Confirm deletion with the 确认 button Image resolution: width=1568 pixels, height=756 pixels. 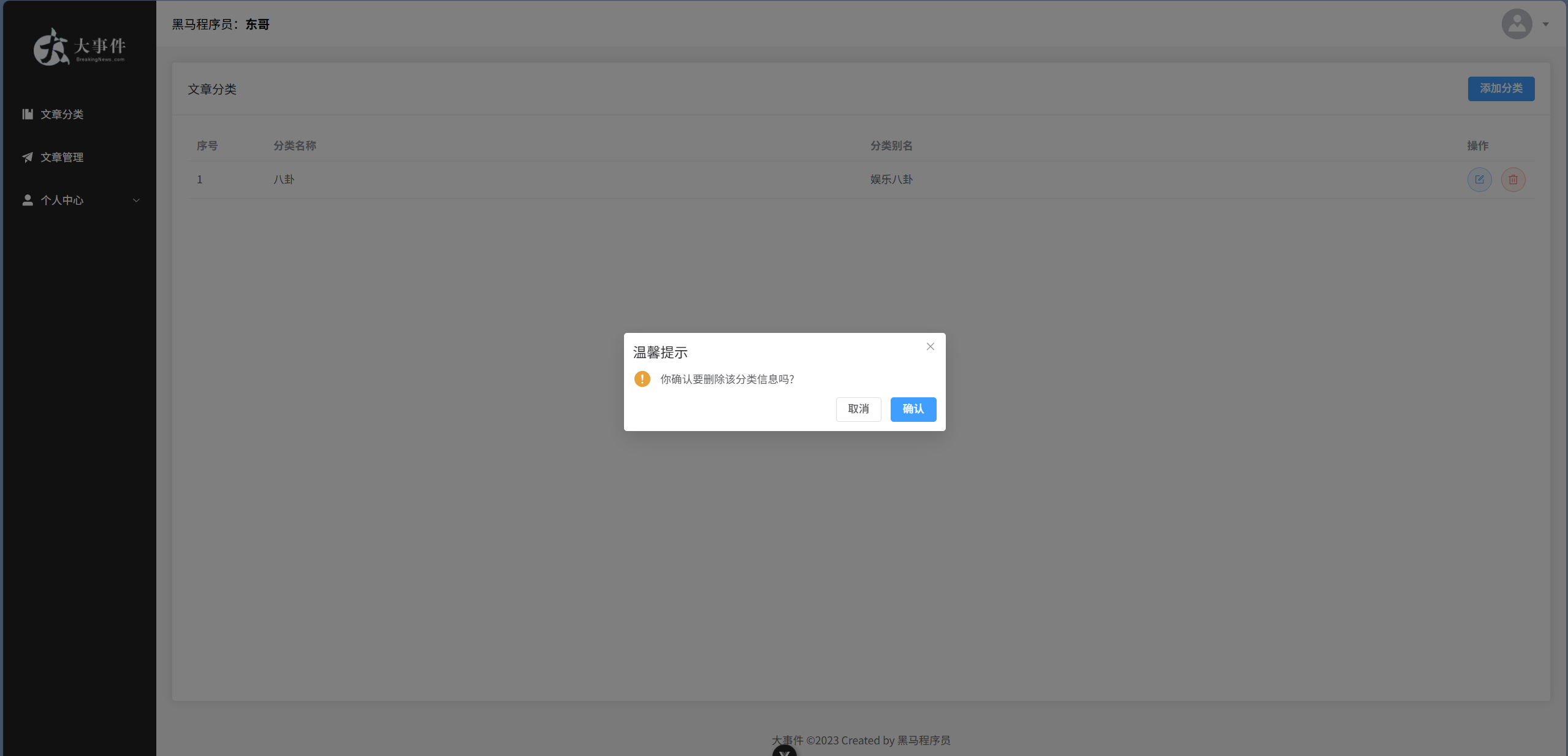913,409
